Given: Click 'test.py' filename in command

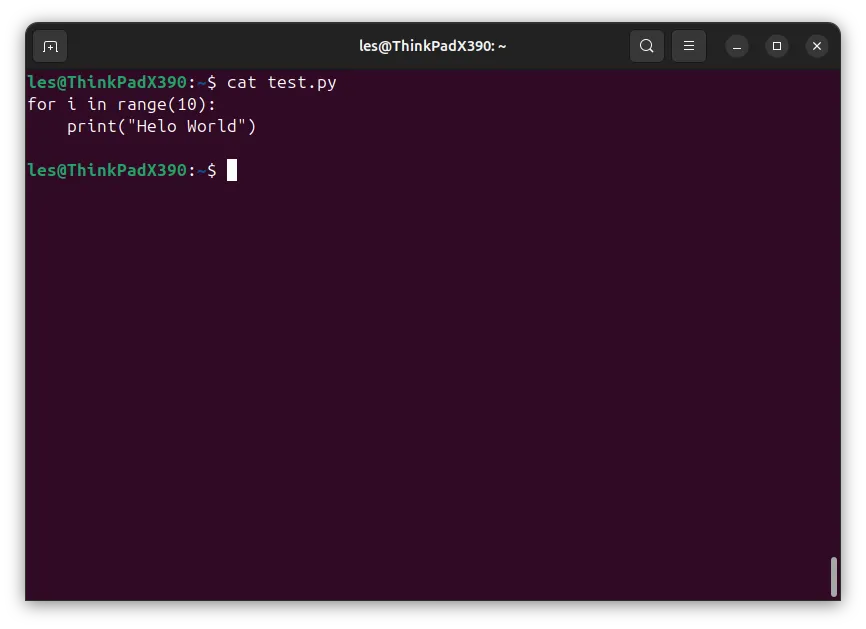Looking at the screenshot, I should point(302,83).
